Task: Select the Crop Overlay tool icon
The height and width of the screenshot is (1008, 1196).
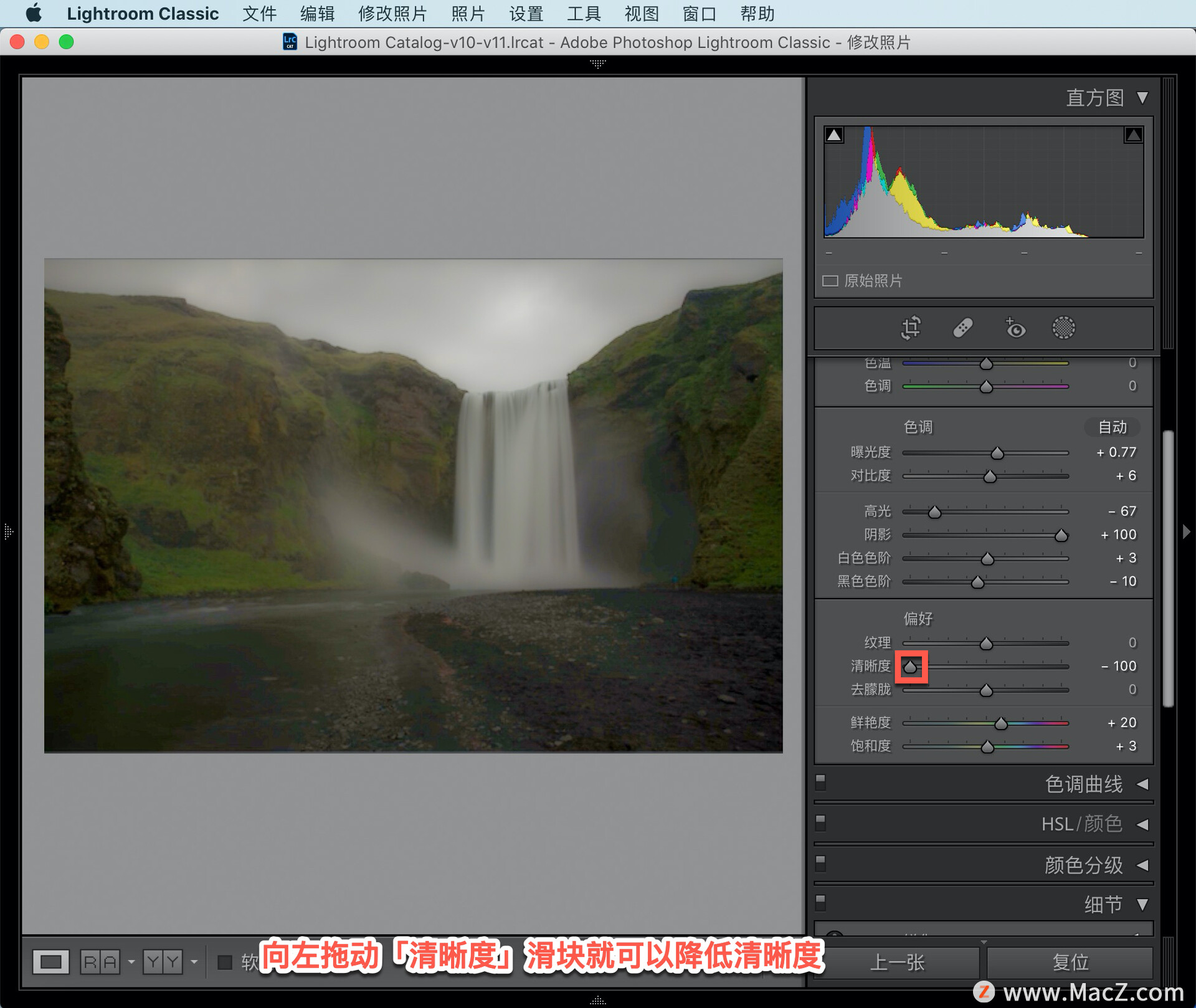Action: click(x=911, y=328)
